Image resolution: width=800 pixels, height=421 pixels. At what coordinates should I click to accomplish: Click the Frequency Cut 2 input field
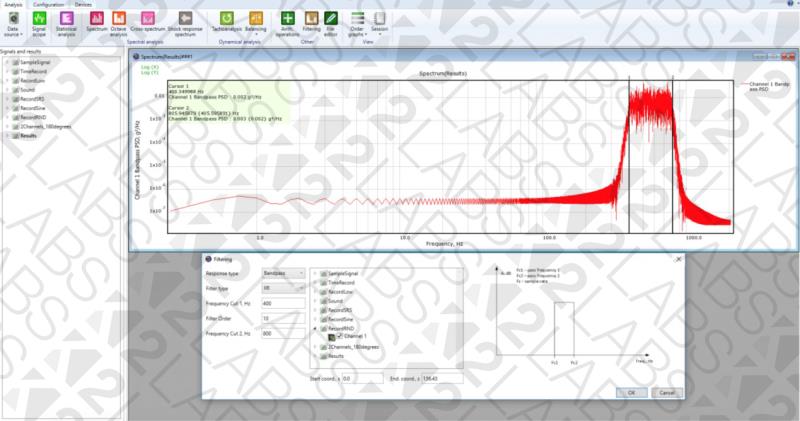coord(283,333)
